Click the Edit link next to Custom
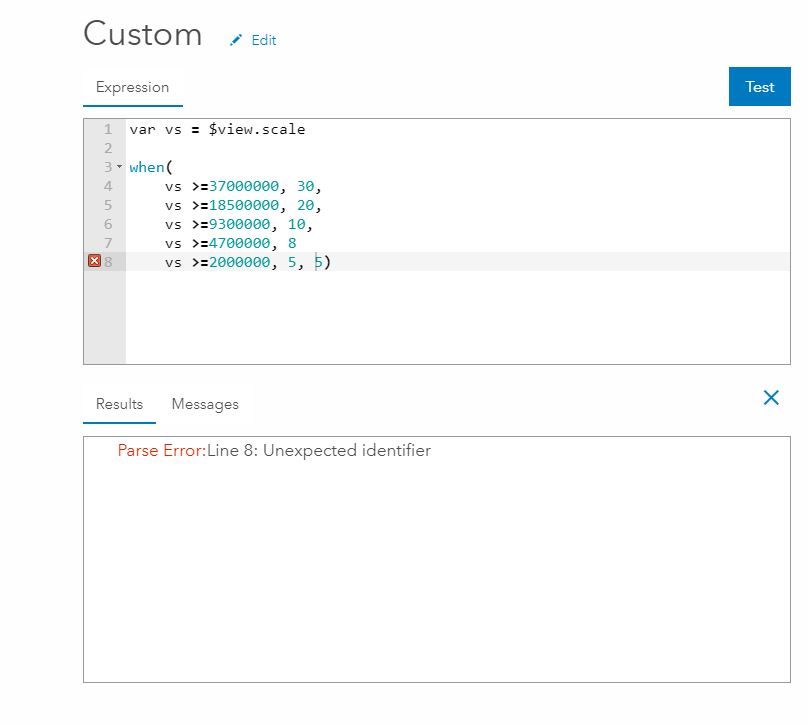808x725 pixels. [x=264, y=40]
